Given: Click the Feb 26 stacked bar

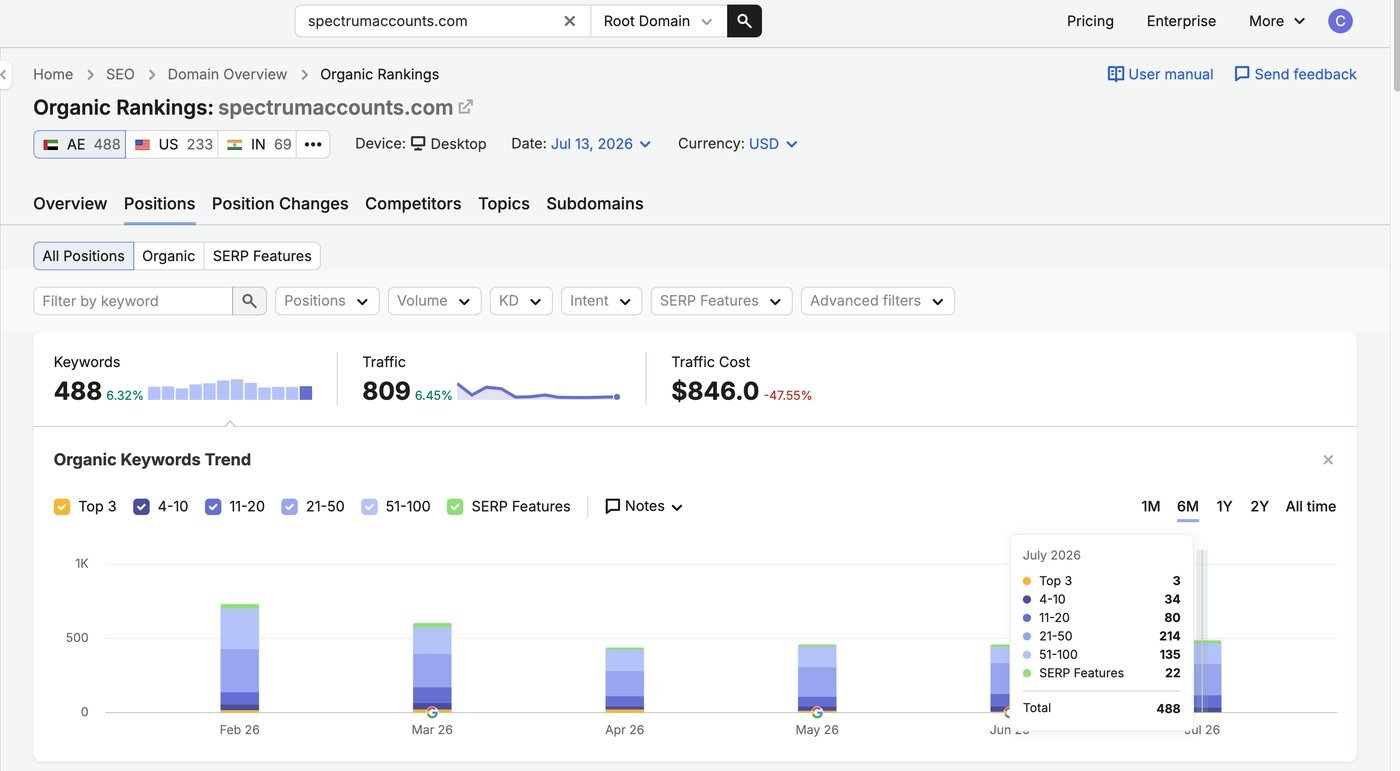Looking at the screenshot, I should pyautogui.click(x=240, y=658).
